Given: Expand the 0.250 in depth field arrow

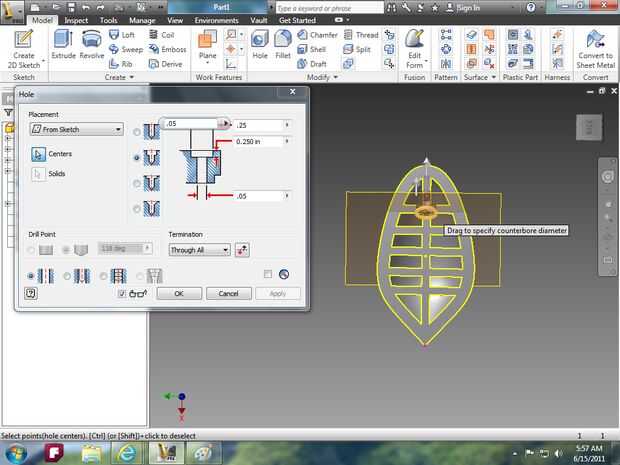Looking at the screenshot, I should coord(287,141).
